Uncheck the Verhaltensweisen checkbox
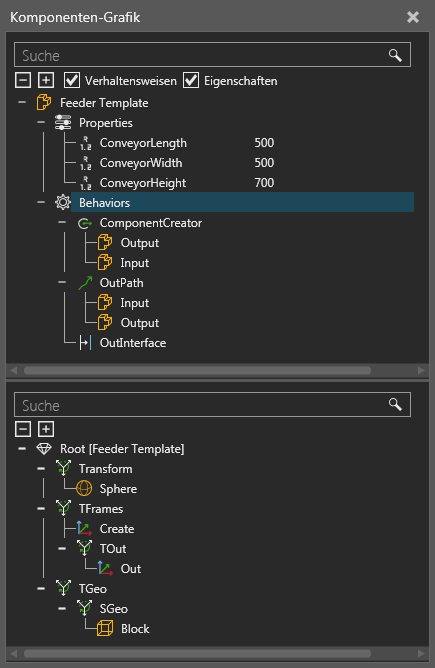The image size is (435, 668). [x=72, y=80]
